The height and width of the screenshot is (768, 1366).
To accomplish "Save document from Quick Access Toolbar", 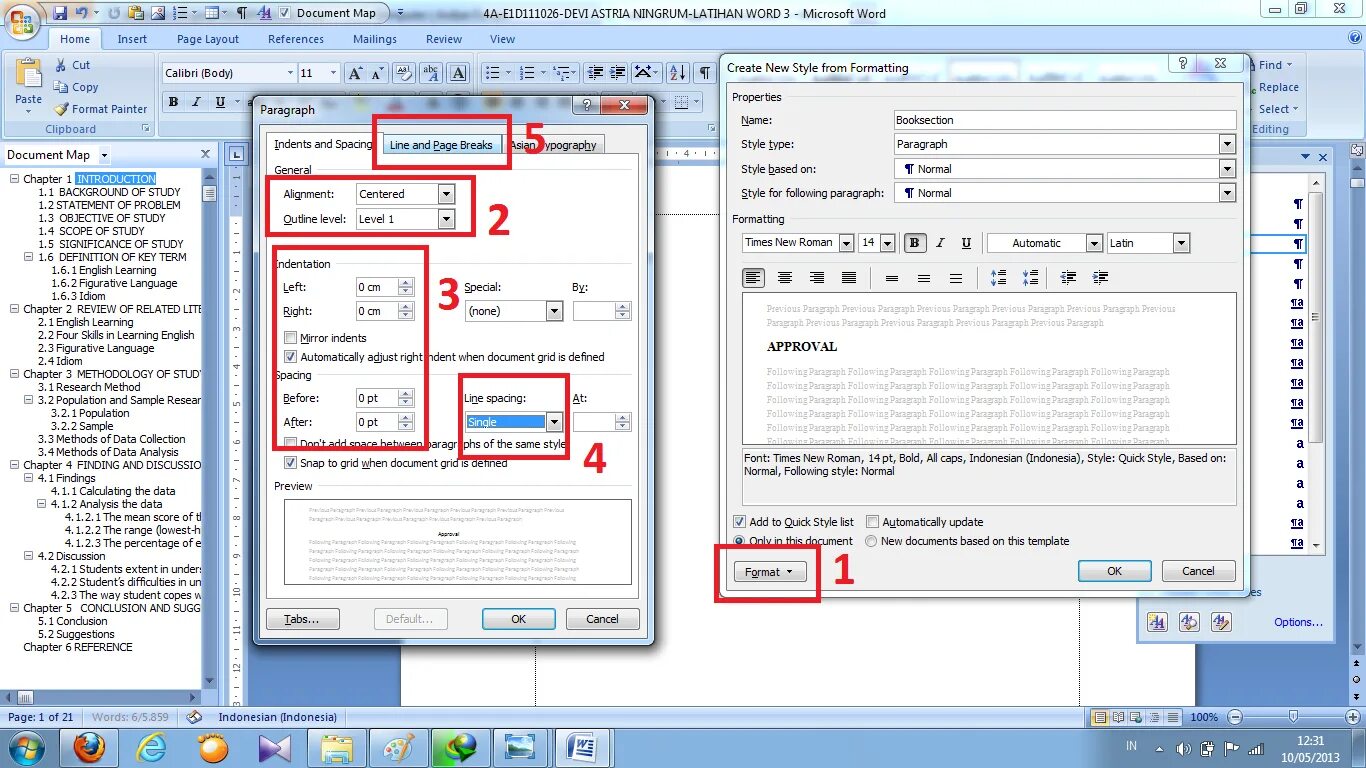I will (60, 13).
